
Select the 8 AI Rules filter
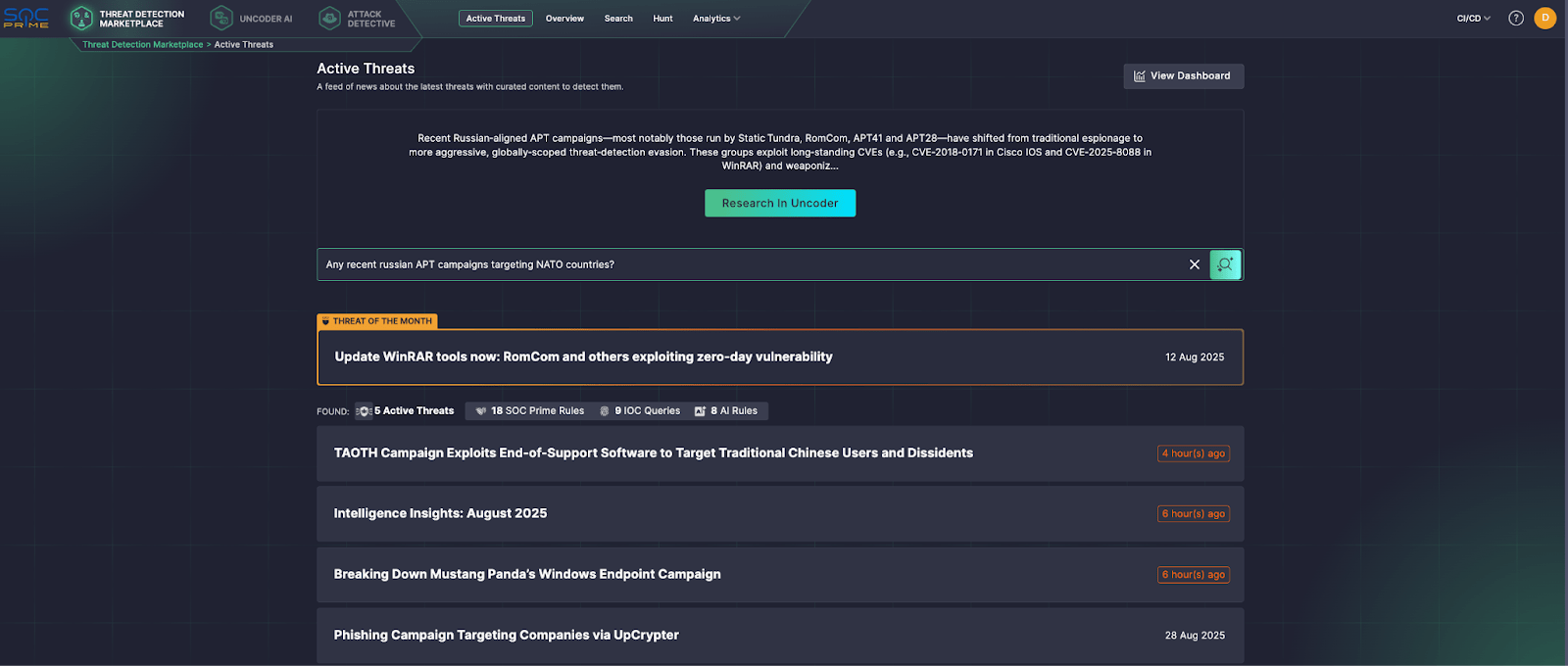(x=726, y=411)
